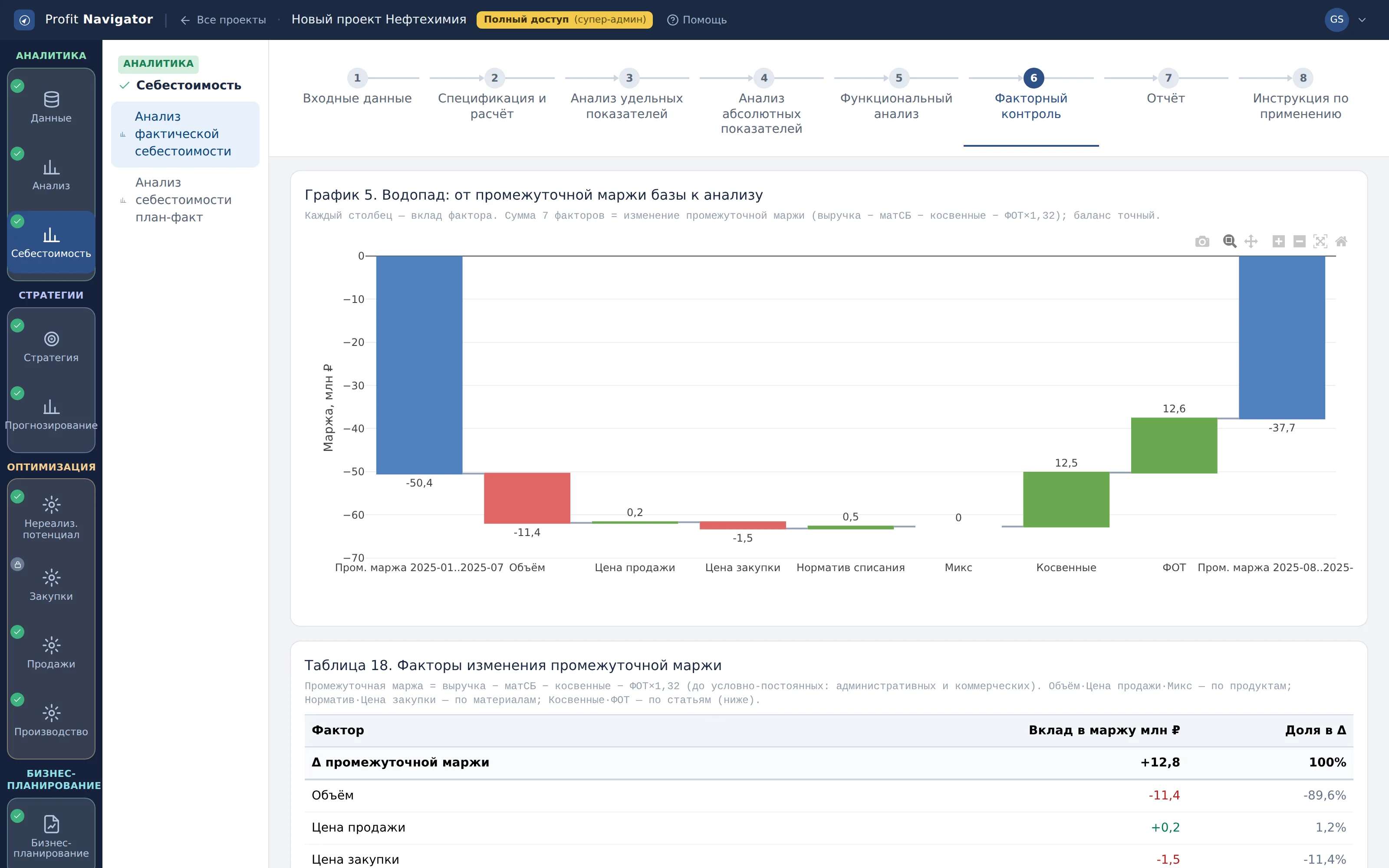This screenshot has height=868, width=1389.
Task: Open the Данные sidebar section
Action: 51,107
